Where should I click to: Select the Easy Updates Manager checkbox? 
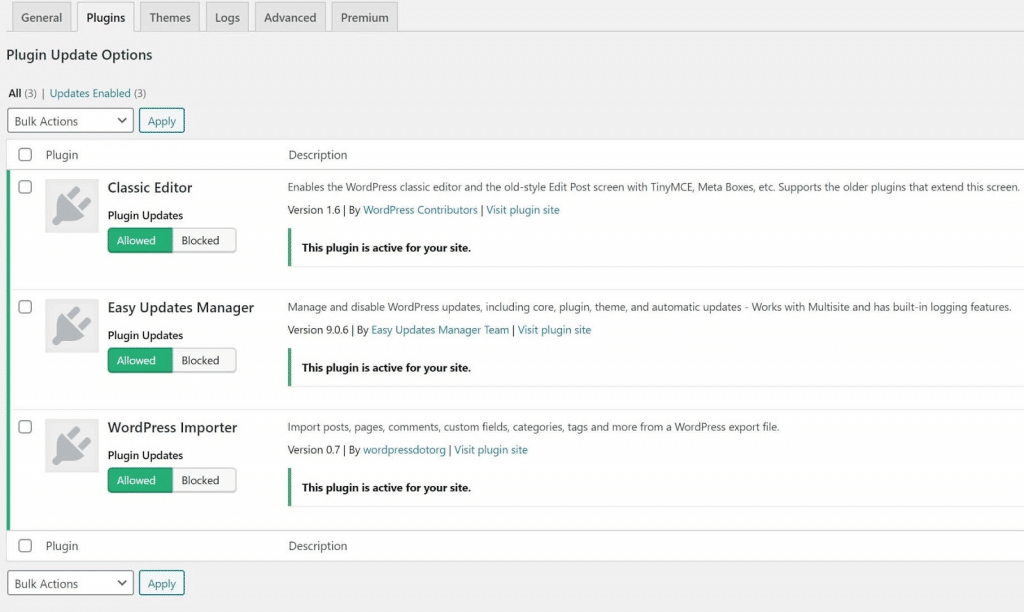[x=25, y=307]
